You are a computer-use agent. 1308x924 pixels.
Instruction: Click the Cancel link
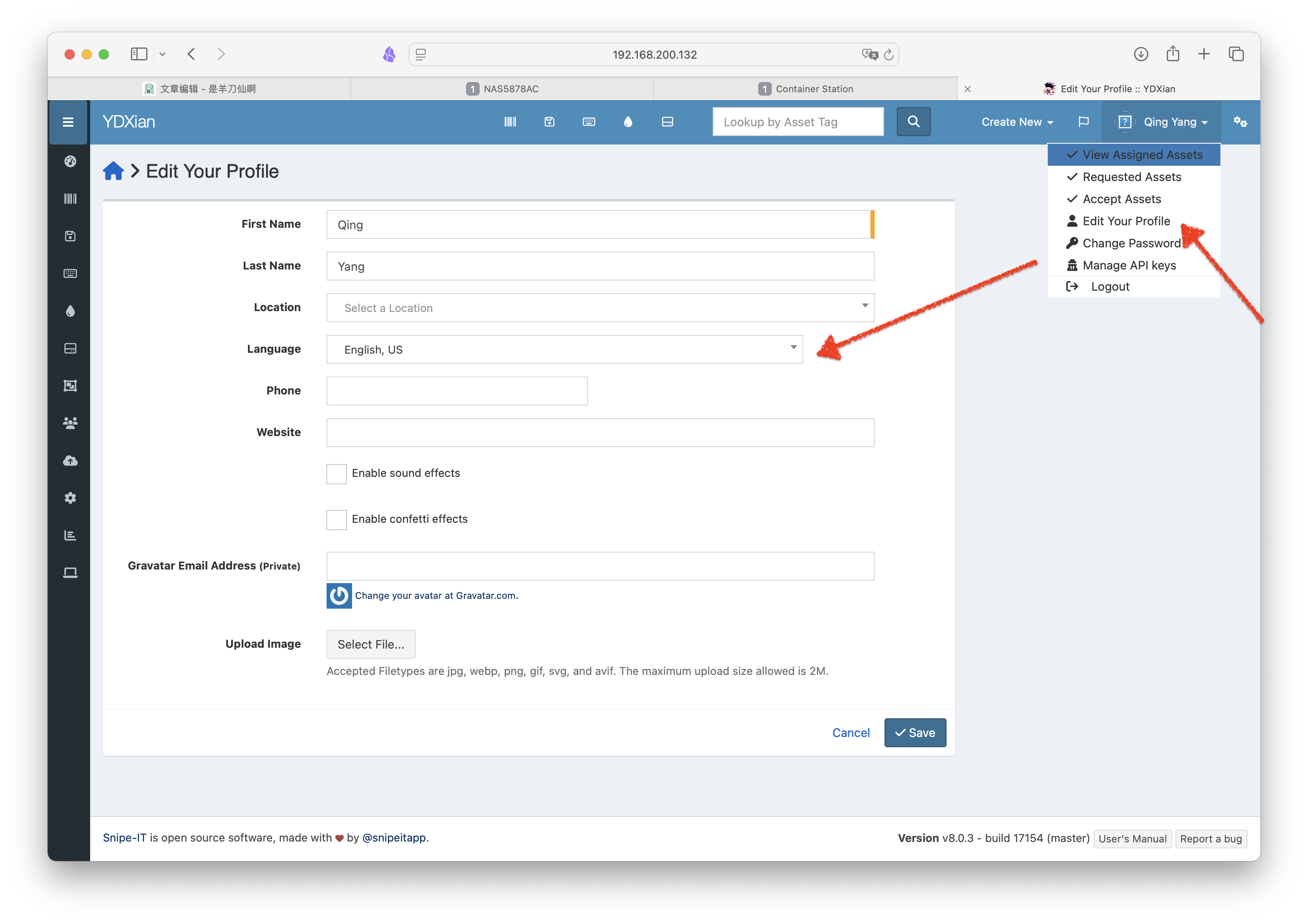point(850,733)
